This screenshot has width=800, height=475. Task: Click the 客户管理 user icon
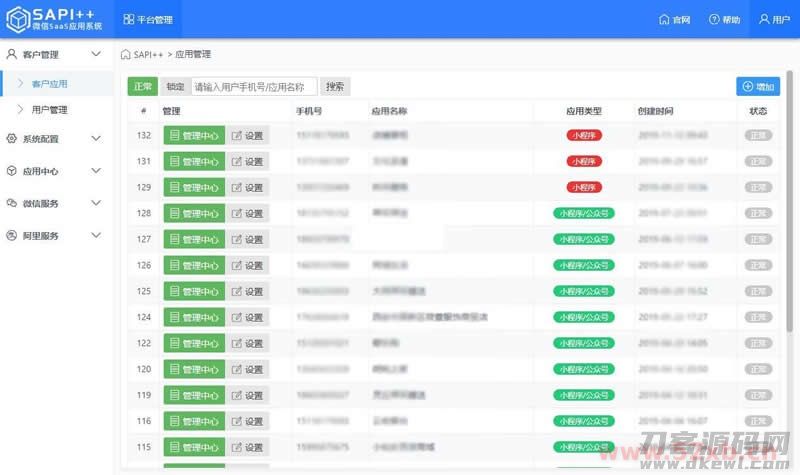[11, 54]
